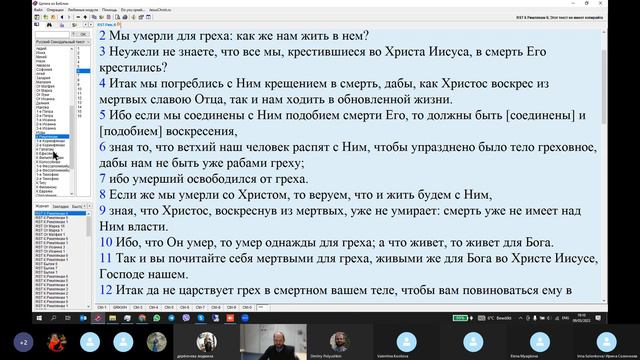Image resolution: width=640 pixels, height=360 pixels.
Task: Open WhatsApp from the taskbar
Action: pyautogui.click(x=157, y=318)
